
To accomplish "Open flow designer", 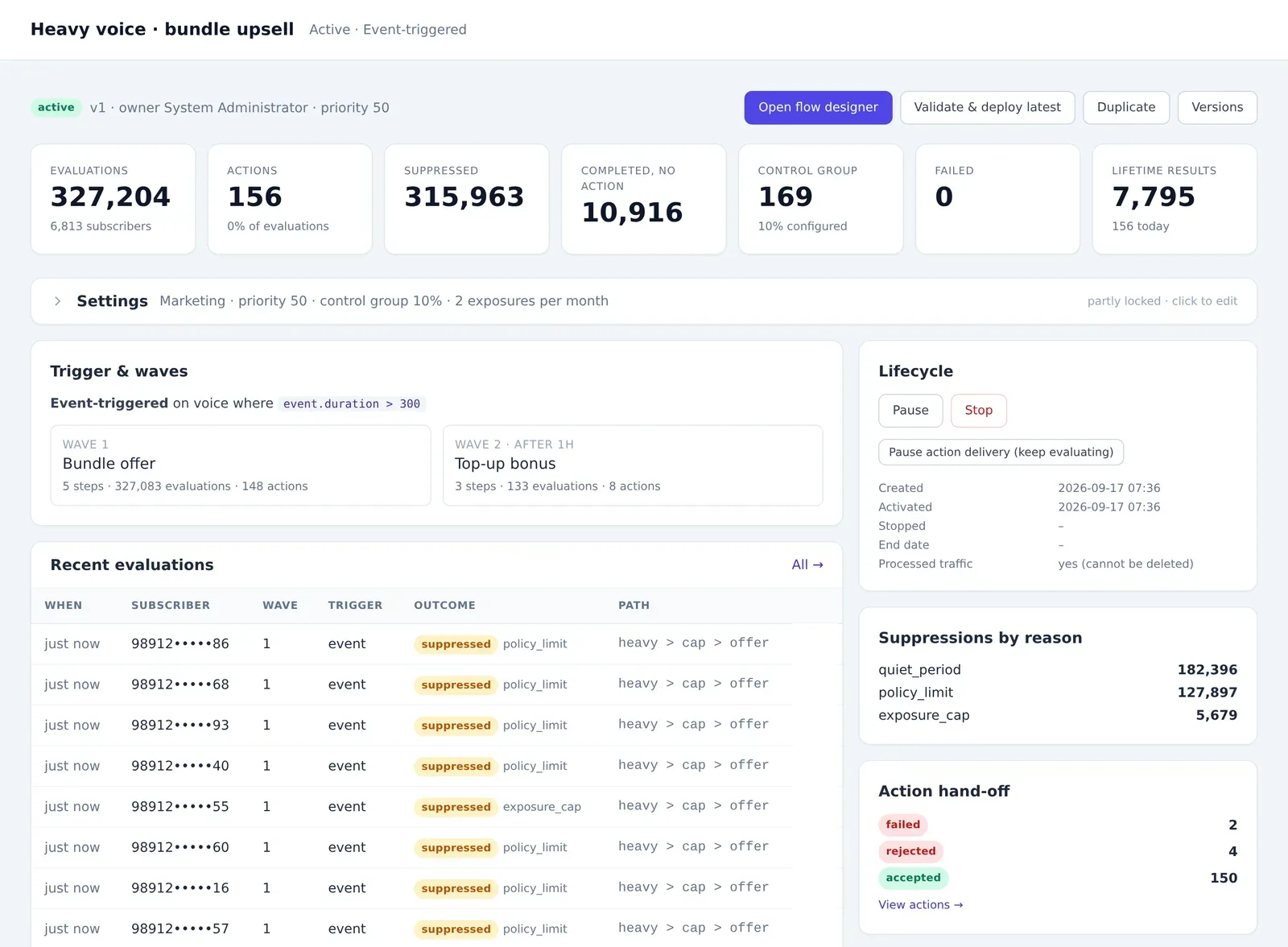I will pyautogui.click(x=818, y=107).
